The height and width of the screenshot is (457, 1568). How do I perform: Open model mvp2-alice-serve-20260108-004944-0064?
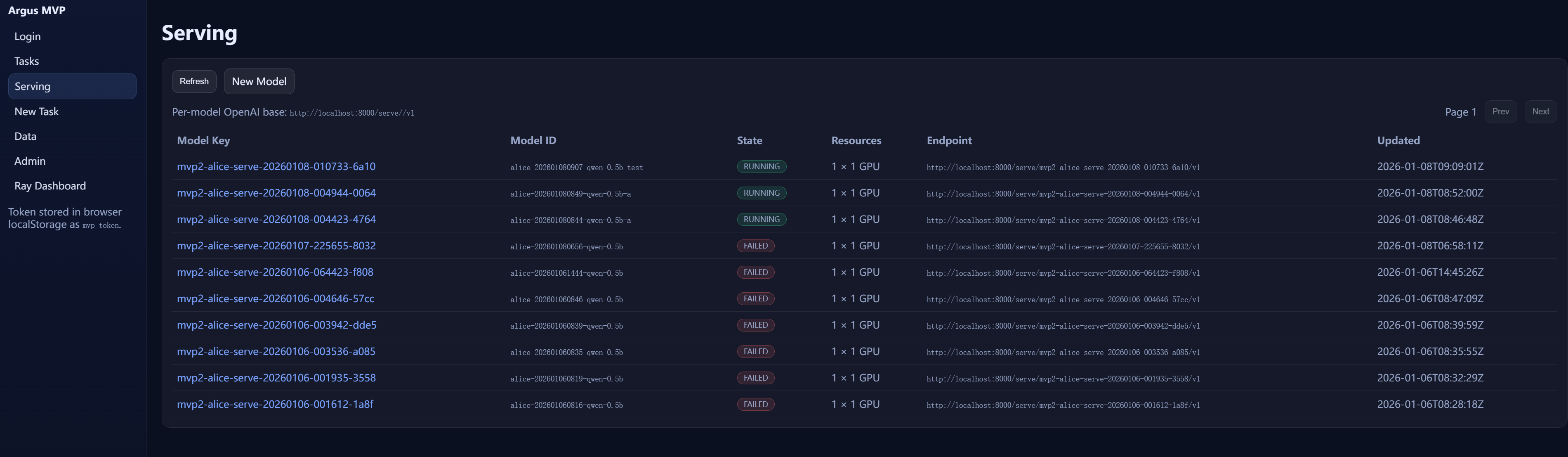tap(276, 193)
